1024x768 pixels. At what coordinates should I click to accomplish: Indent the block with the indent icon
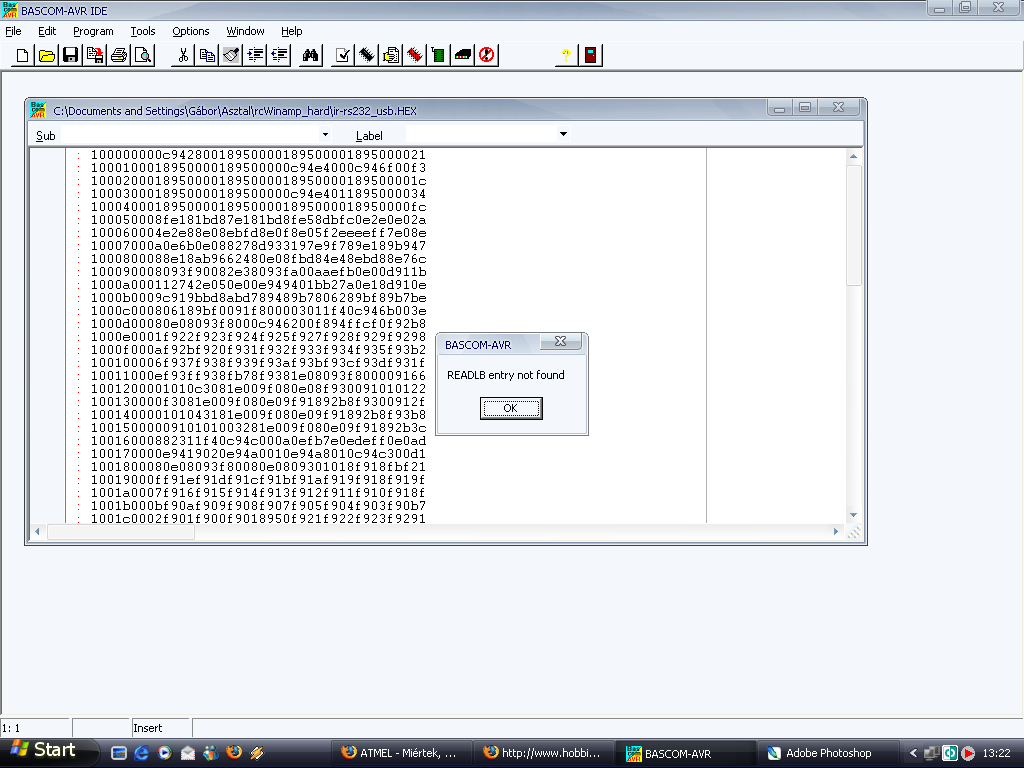pos(255,56)
